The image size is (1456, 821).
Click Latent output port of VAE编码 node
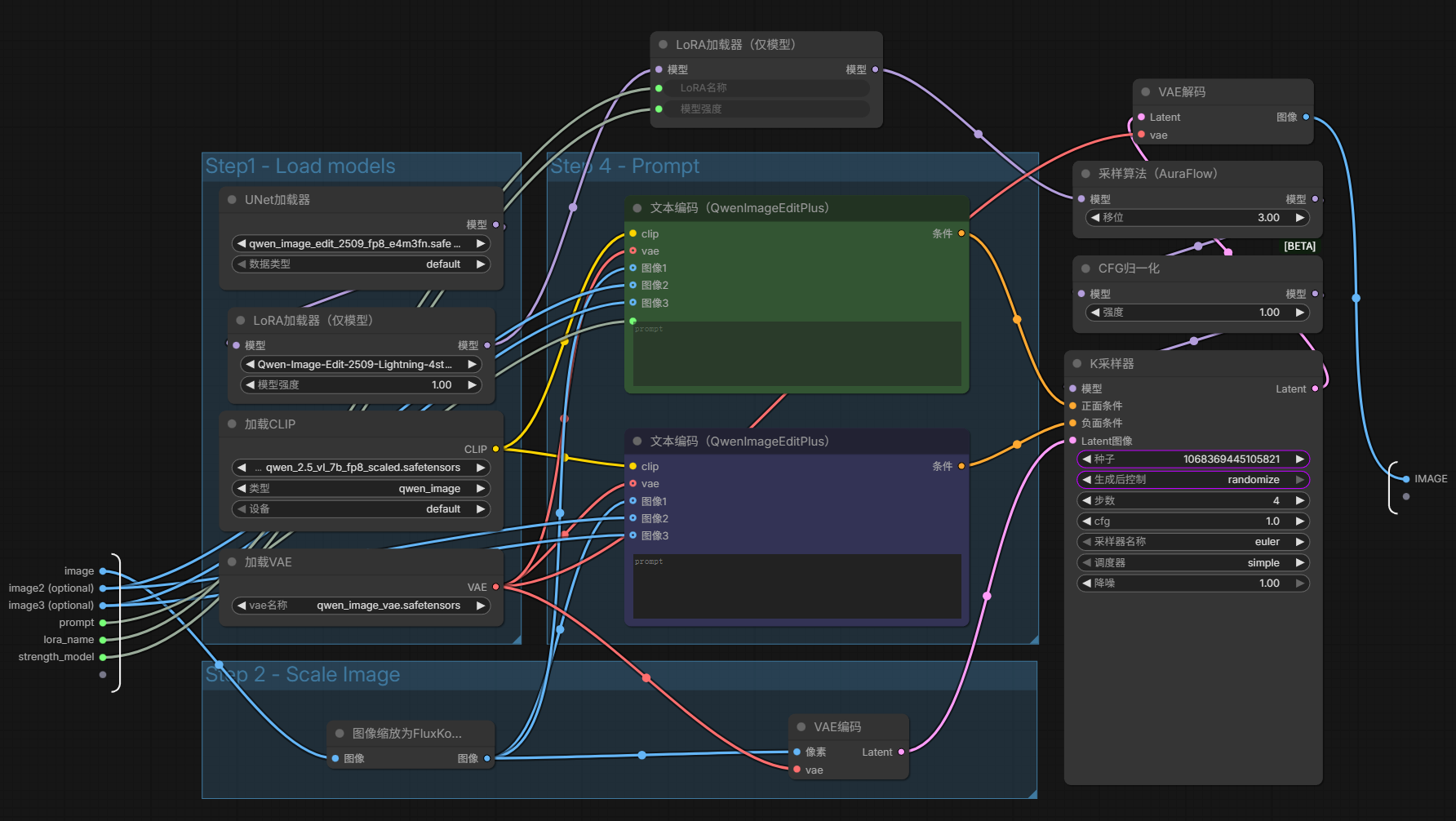[x=901, y=752]
